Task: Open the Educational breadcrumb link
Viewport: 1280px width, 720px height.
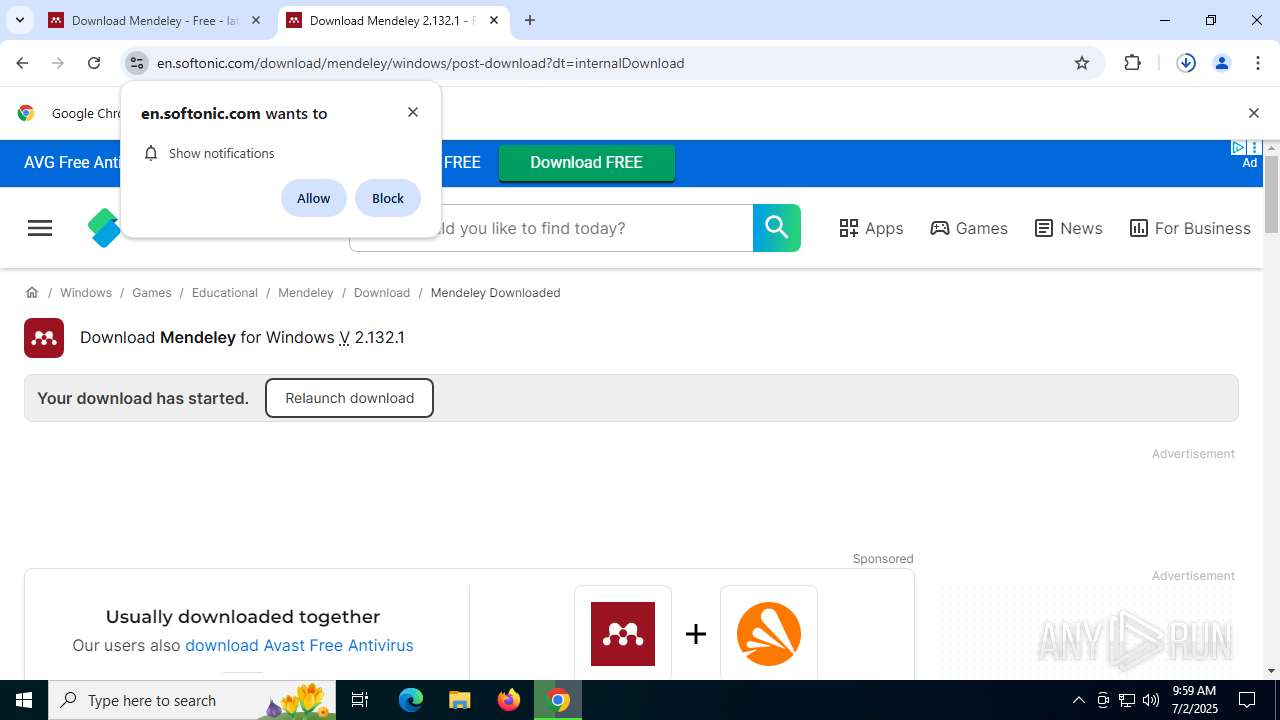Action: click(x=225, y=293)
